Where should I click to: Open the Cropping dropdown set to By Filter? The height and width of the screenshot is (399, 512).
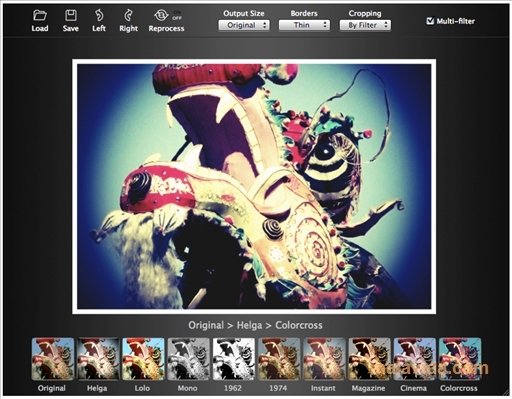click(365, 25)
